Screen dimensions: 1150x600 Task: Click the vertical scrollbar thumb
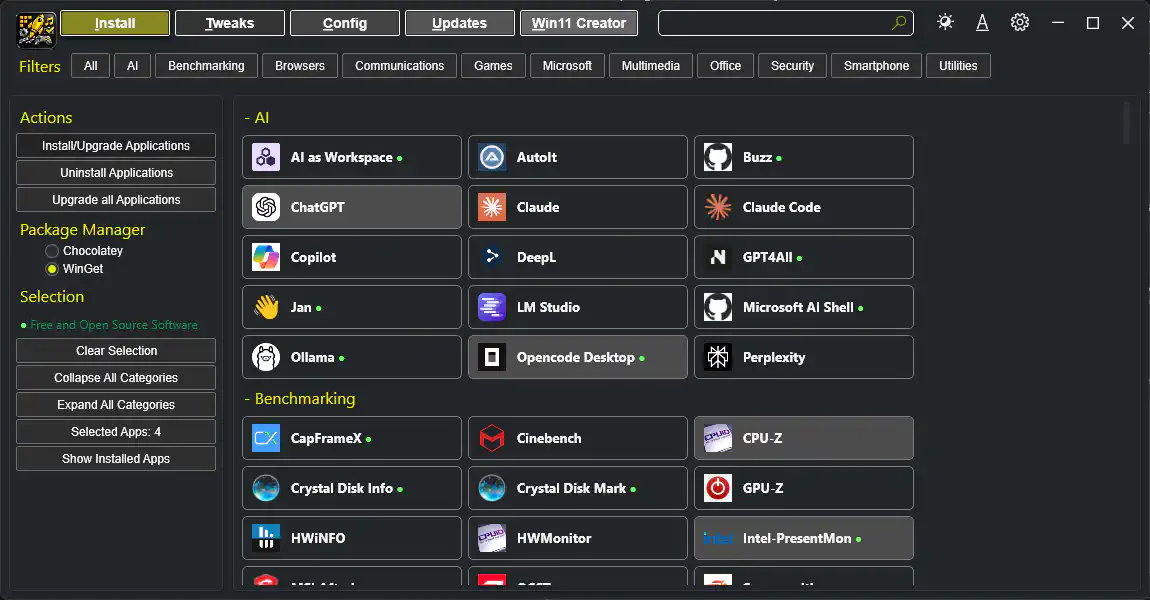1127,122
